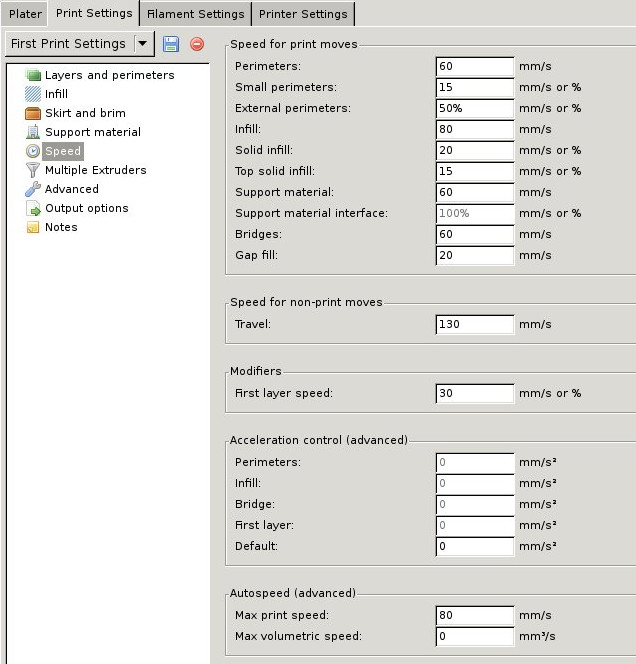Select Multiple Extruders in sidebar
Viewport: 636px width, 664px height.
(x=95, y=170)
